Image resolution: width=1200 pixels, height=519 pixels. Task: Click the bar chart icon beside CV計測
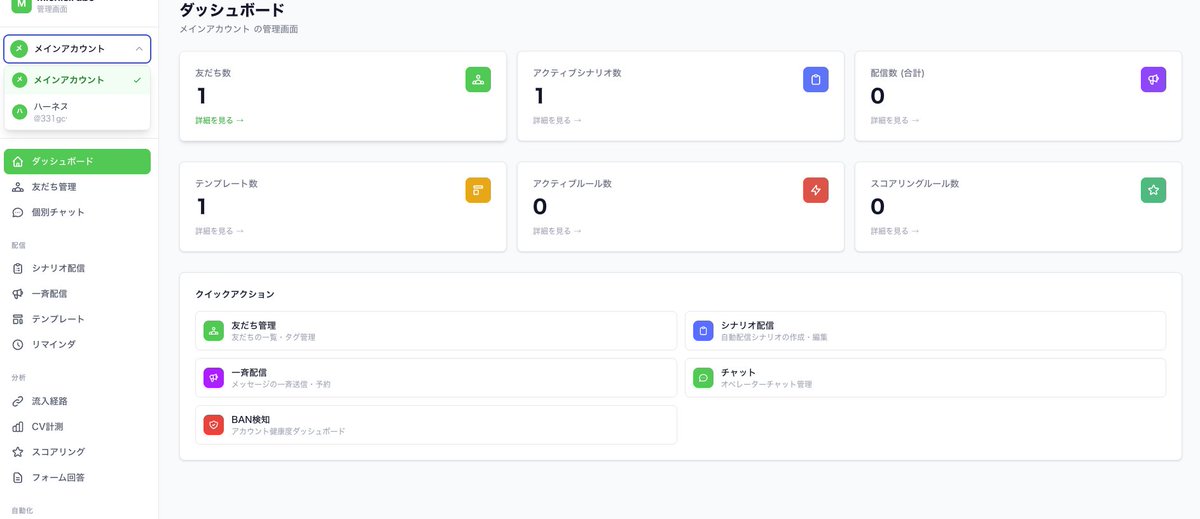click(18, 427)
